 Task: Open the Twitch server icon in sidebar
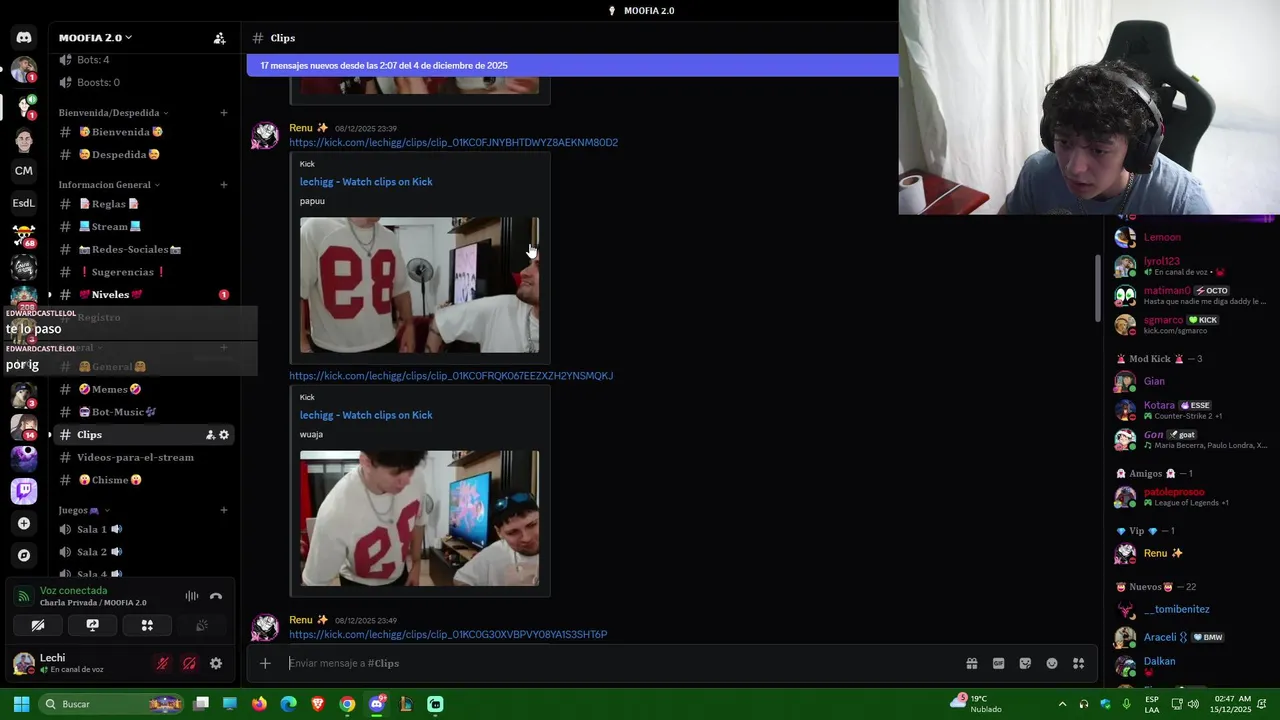[24, 491]
